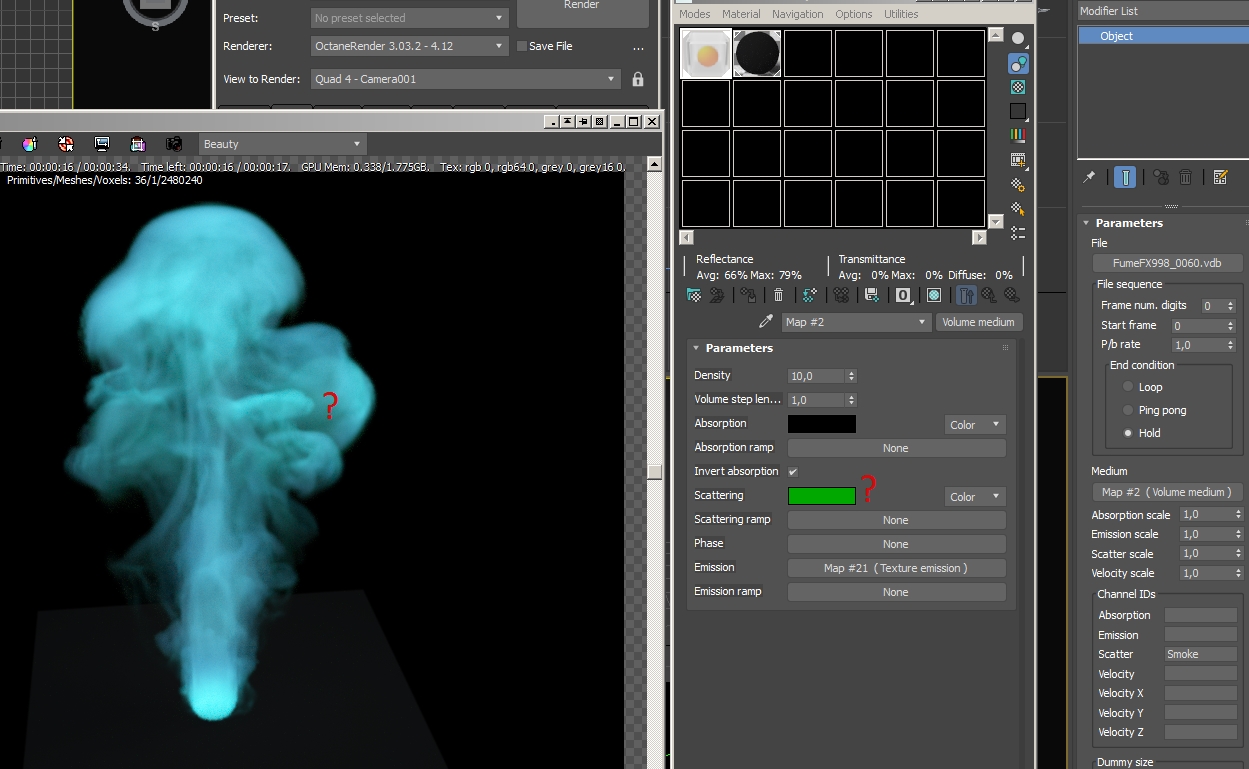Open the Renderer dropdown
Image resolution: width=1249 pixels, height=769 pixels.
(410, 46)
